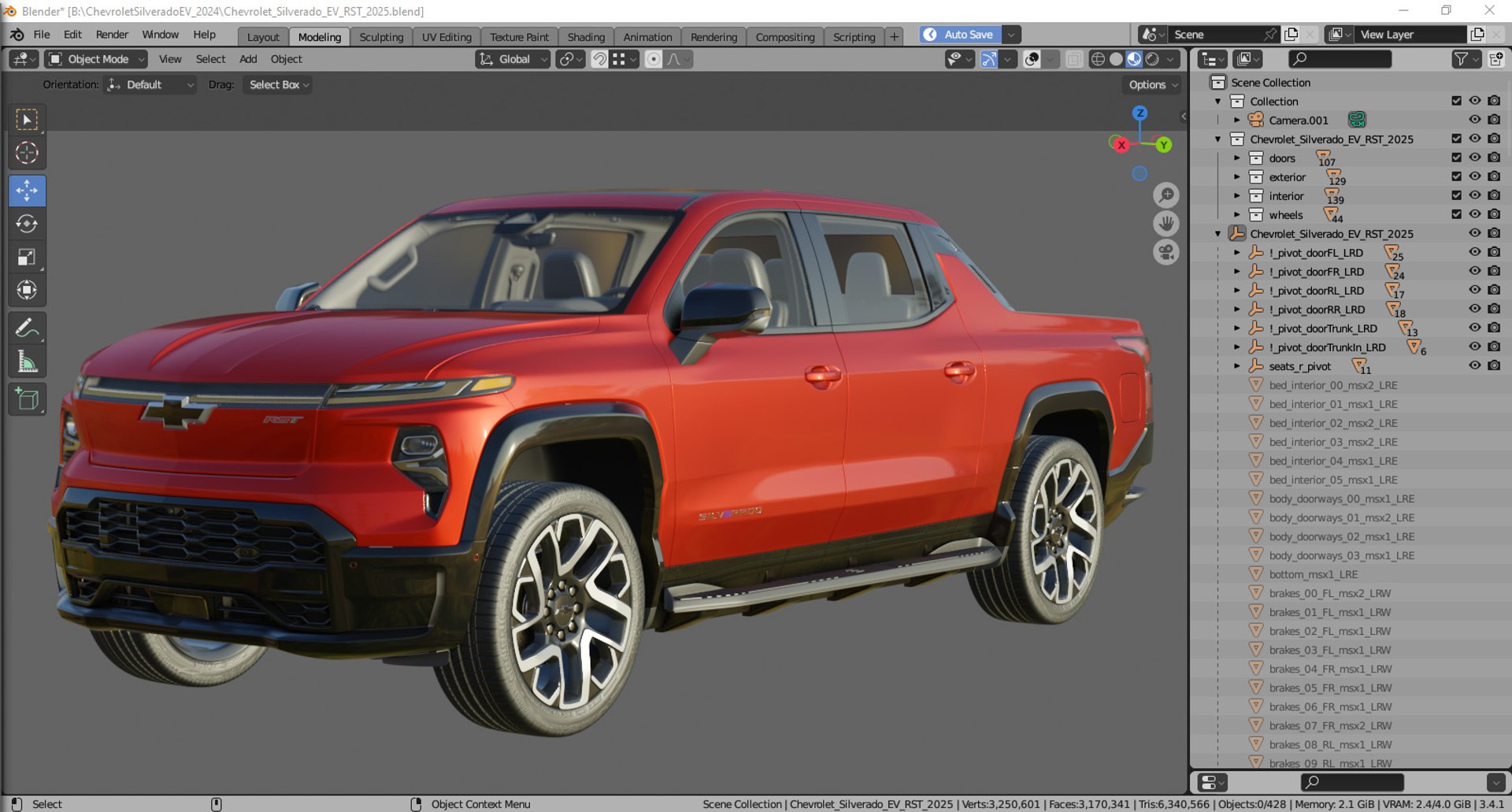Click the Auto Save button

(960, 35)
